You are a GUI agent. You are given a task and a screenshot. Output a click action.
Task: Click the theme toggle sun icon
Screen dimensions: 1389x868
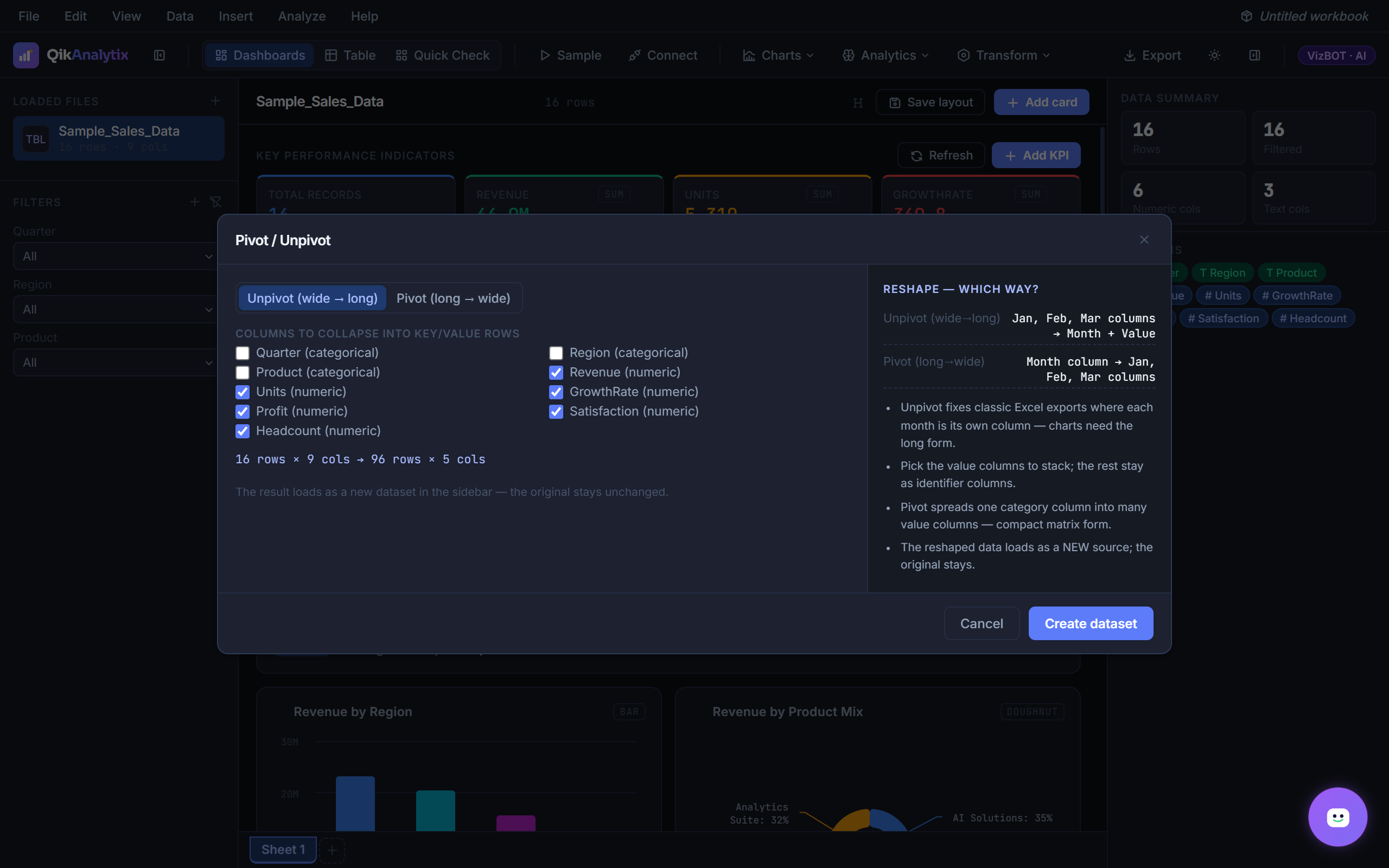pyautogui.click(x=1214, y=55)
